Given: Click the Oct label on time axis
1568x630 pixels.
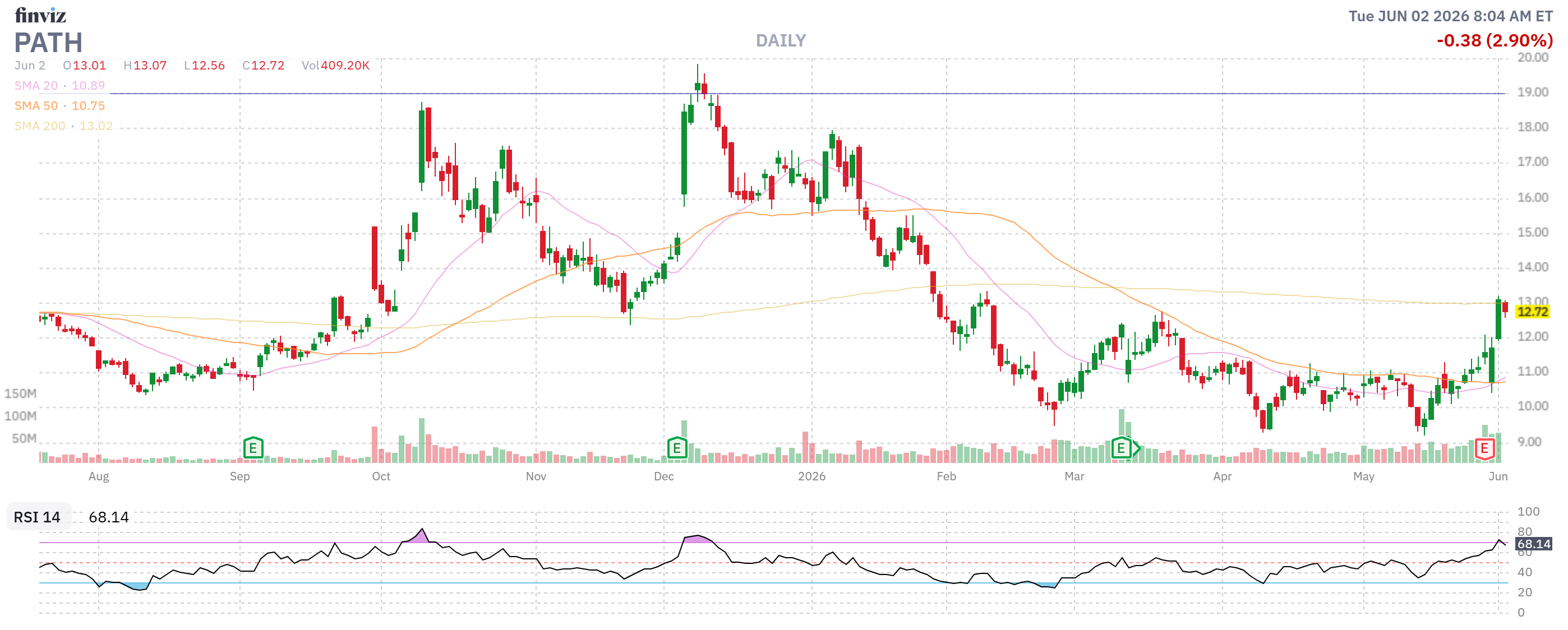Looking at the screenshot, I should [381, 477].
